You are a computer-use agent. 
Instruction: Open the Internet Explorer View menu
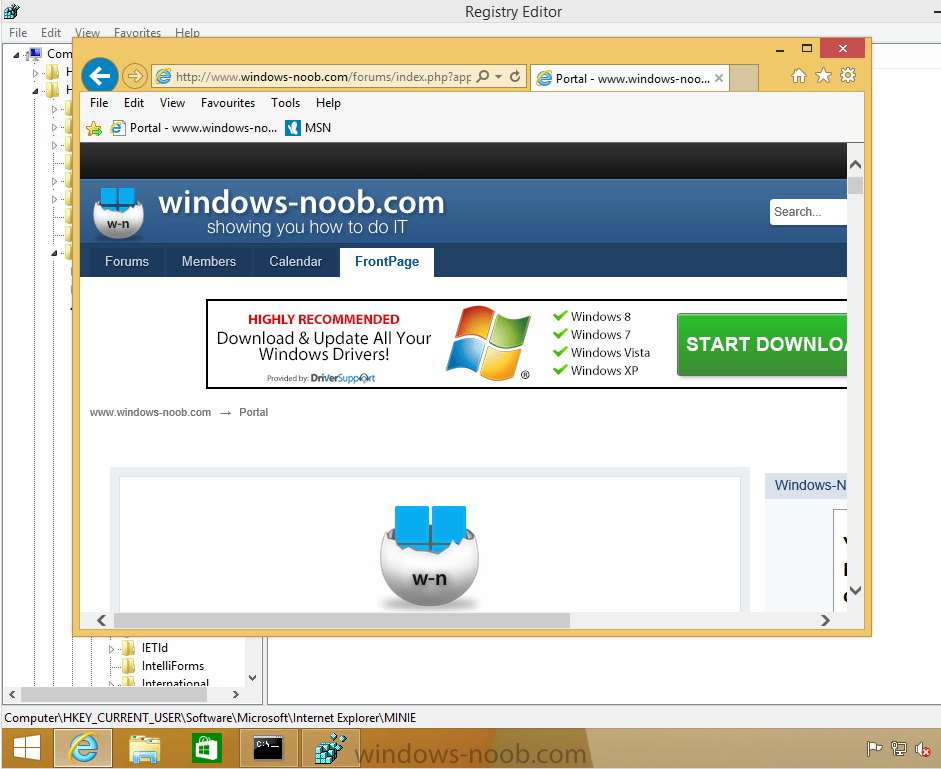(x=172, y=103)
